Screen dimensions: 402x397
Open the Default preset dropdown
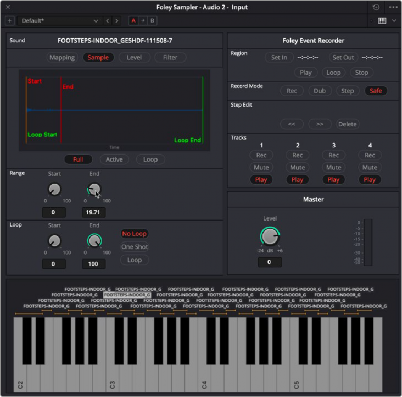click(59, 21)
